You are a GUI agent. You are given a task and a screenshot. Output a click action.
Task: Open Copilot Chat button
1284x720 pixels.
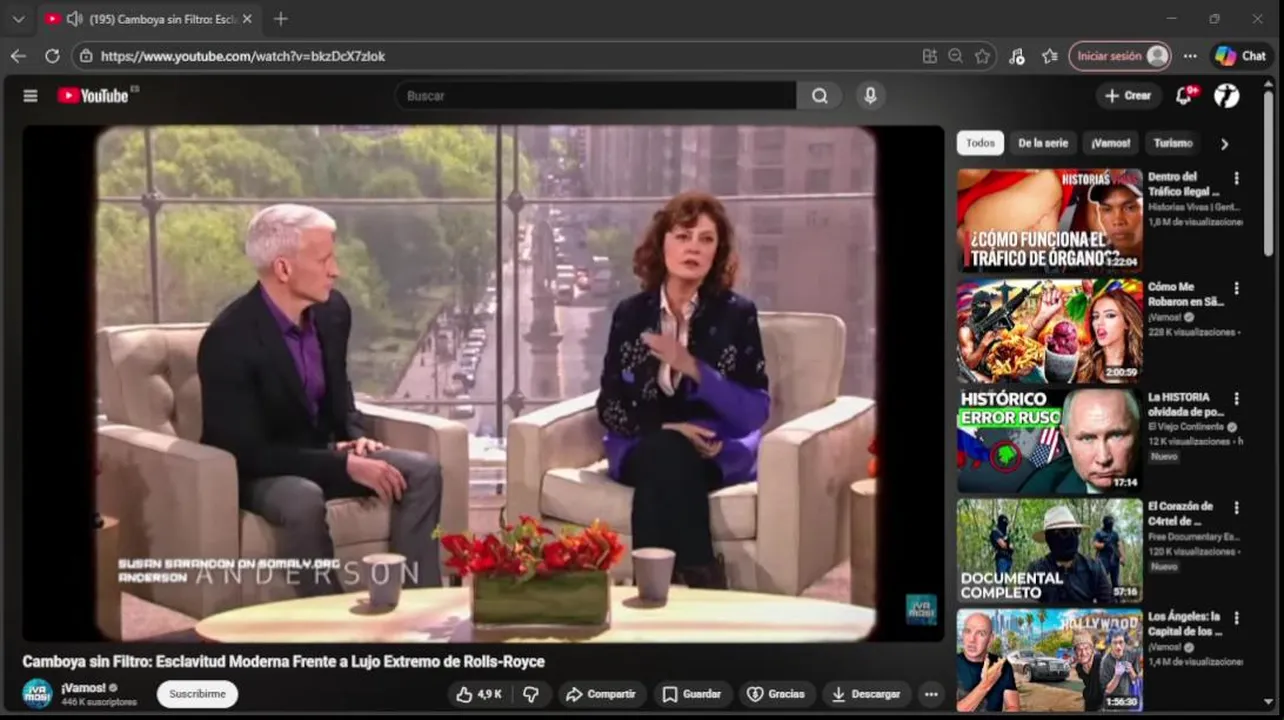1241,56
